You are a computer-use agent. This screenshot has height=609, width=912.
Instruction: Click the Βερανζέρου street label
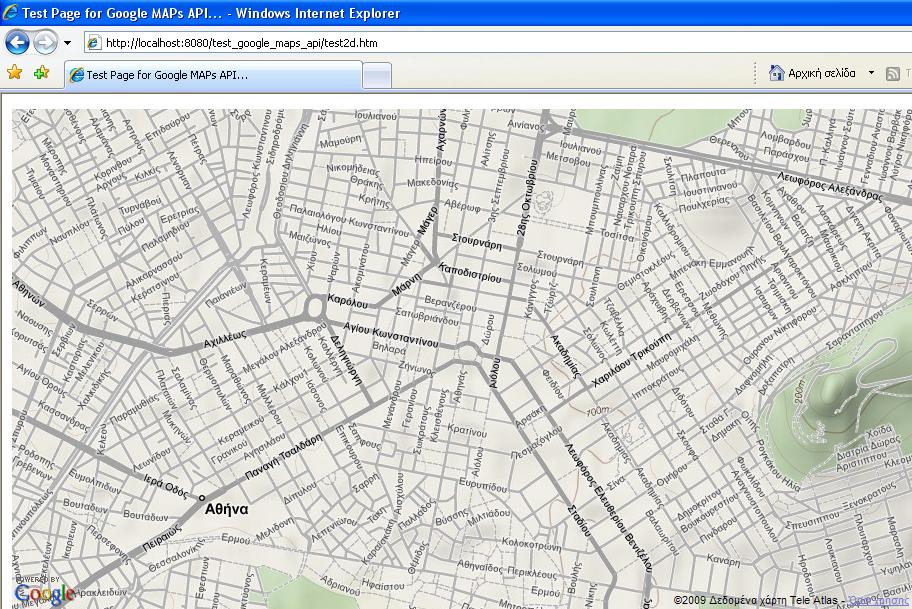coord(450,303)
